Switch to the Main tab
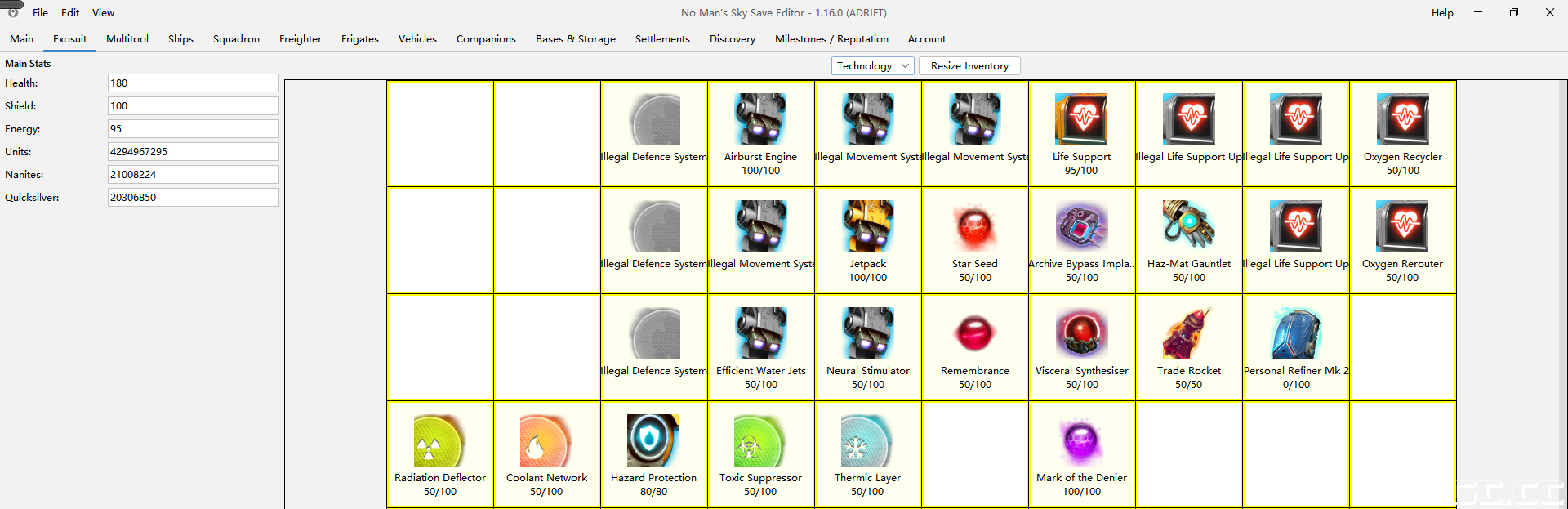The height and width of the screenshot is (509, 1568). point(22,39)
